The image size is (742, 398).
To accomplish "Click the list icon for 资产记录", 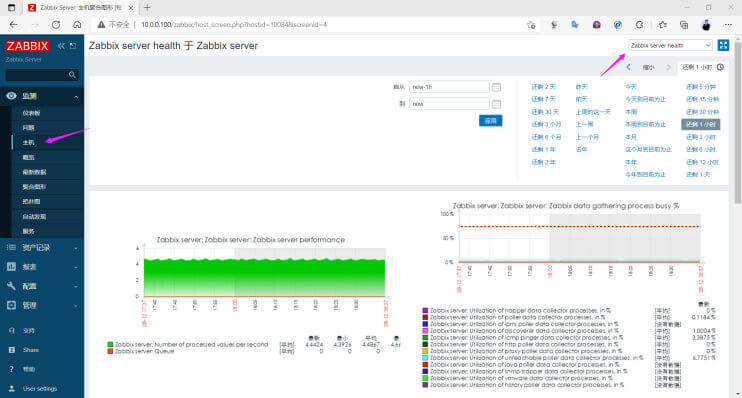I will point(11,248).
